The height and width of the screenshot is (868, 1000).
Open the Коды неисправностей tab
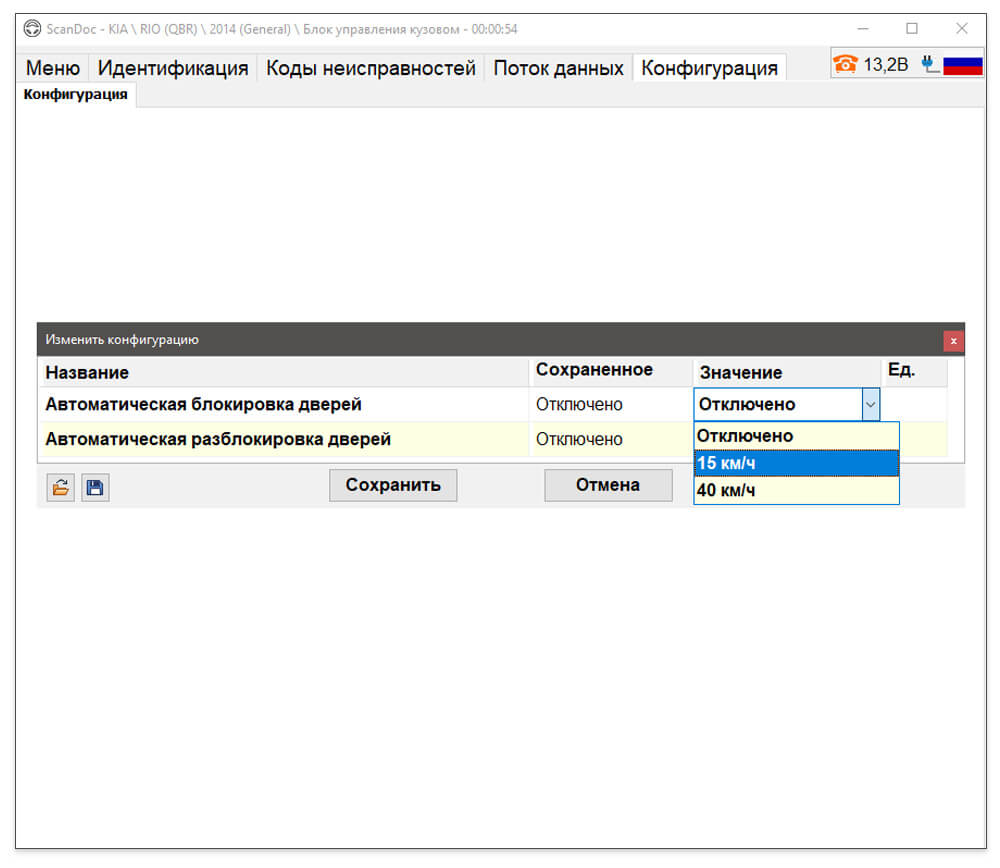point(371,68)
